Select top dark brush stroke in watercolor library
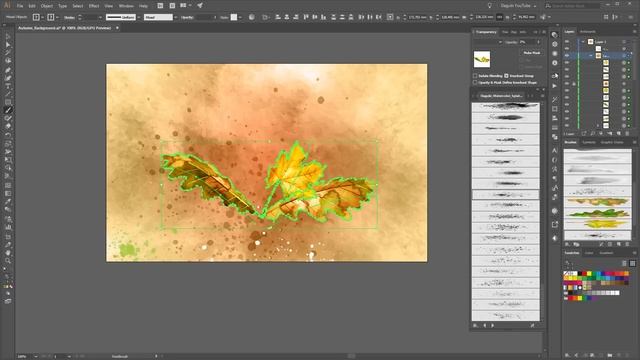Screen dimensions: 640x360 [x=506, y=106]
